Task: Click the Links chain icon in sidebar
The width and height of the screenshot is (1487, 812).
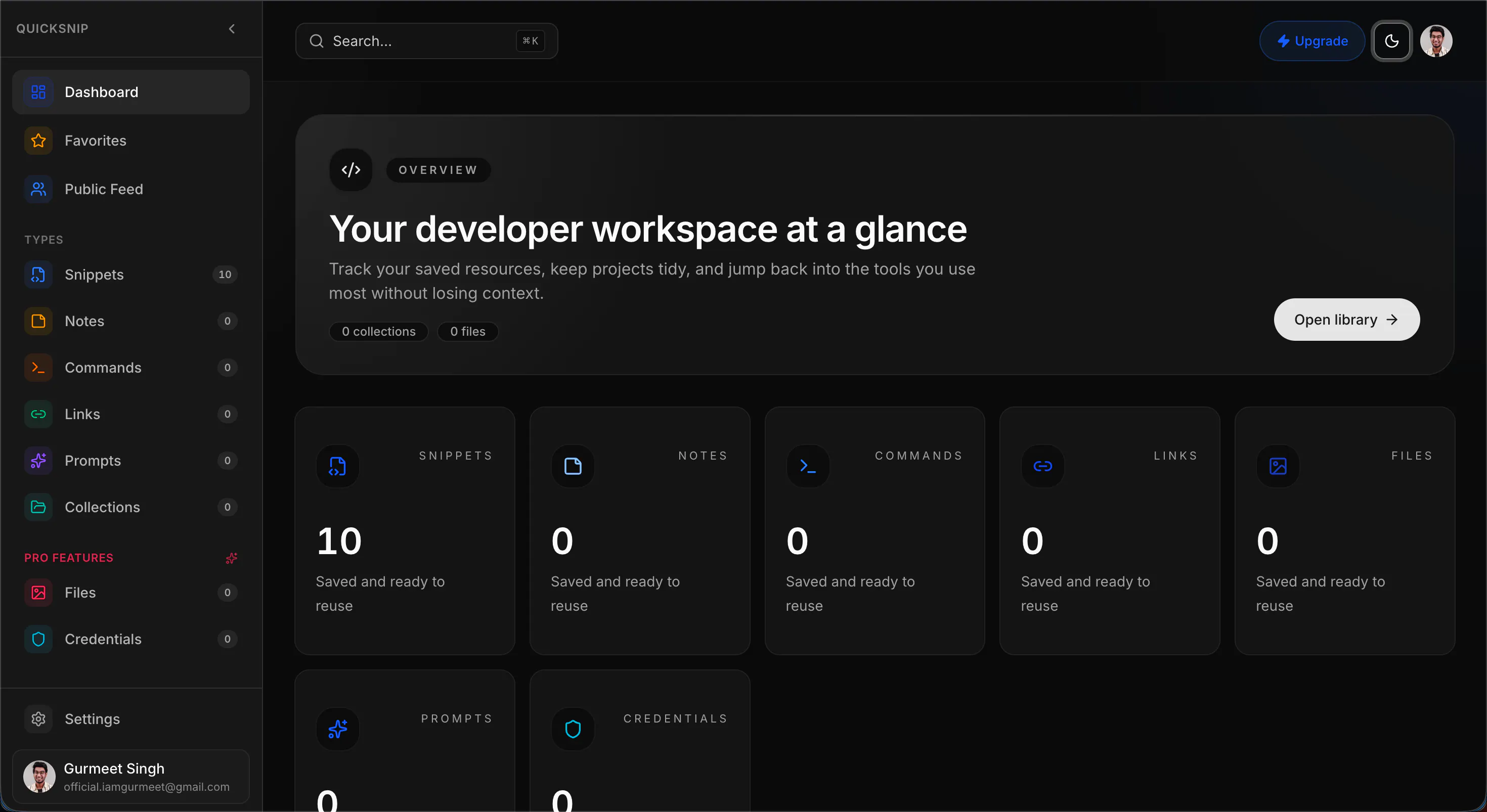Action: [38, 414]
